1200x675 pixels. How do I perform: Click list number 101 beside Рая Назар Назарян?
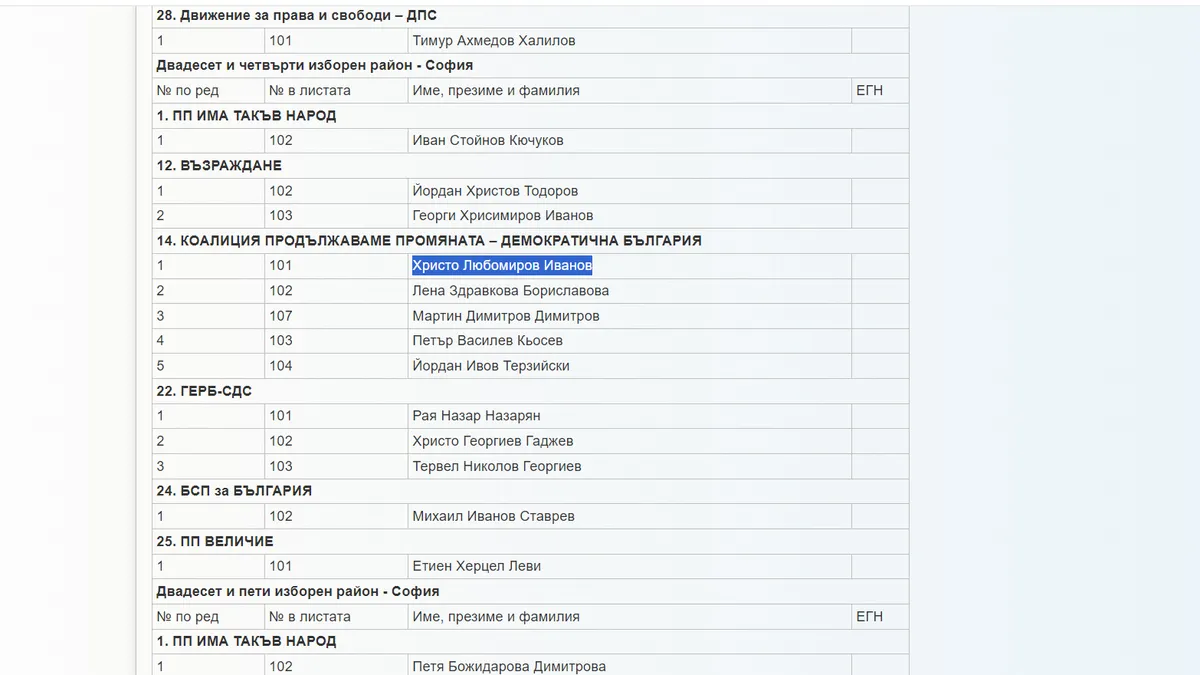point(281,416)
